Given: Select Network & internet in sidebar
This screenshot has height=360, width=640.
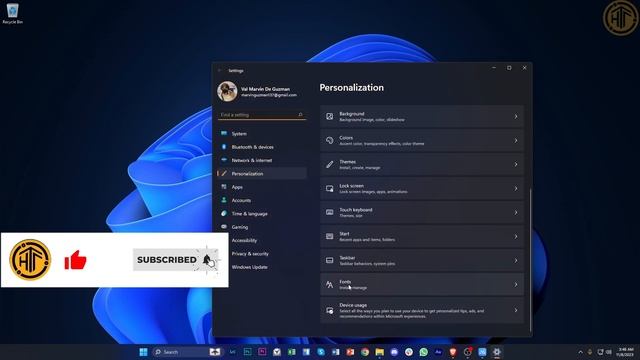Looking at the screenshot, I should point(262,160).
